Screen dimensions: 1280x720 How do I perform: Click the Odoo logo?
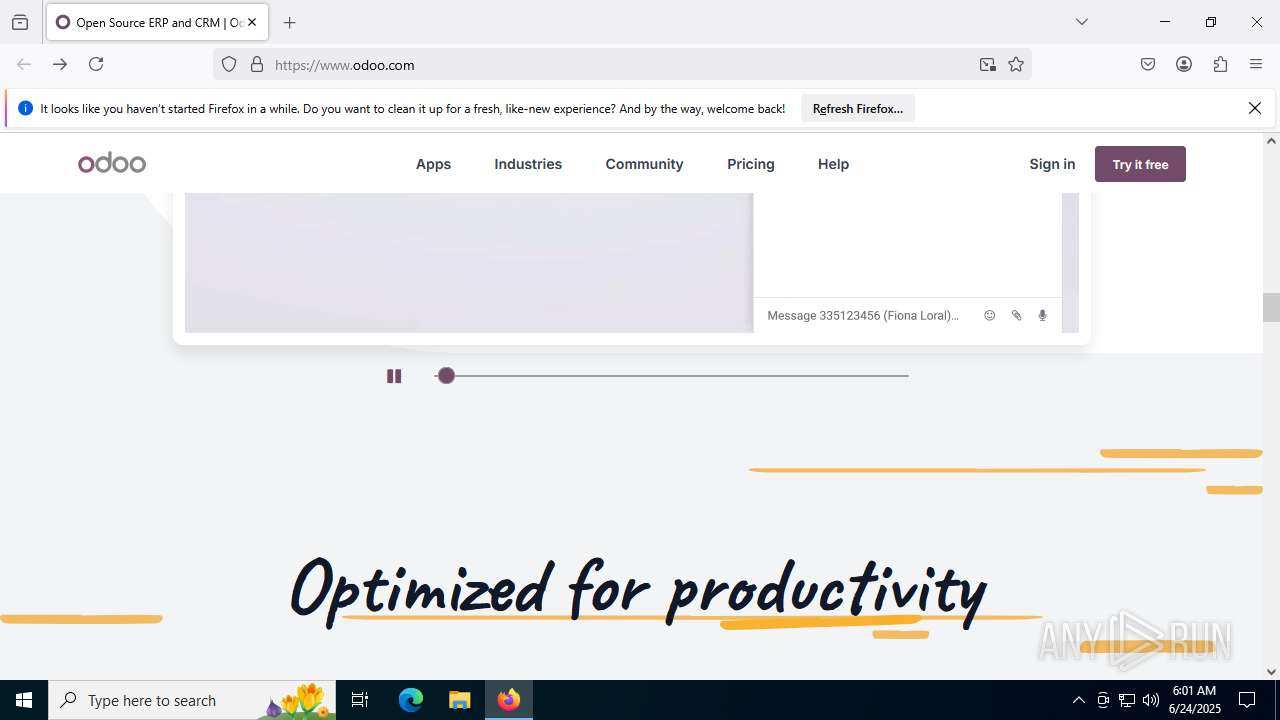pos(112,163)
